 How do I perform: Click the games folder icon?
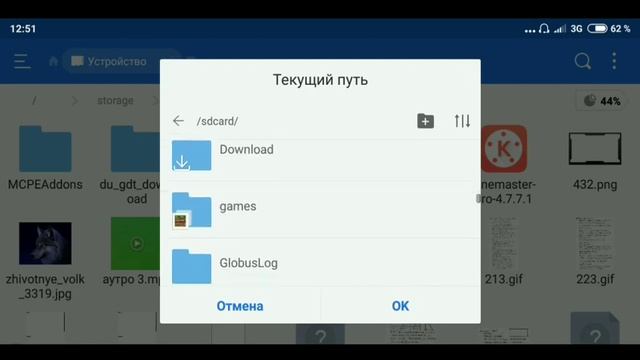(191, 211)
